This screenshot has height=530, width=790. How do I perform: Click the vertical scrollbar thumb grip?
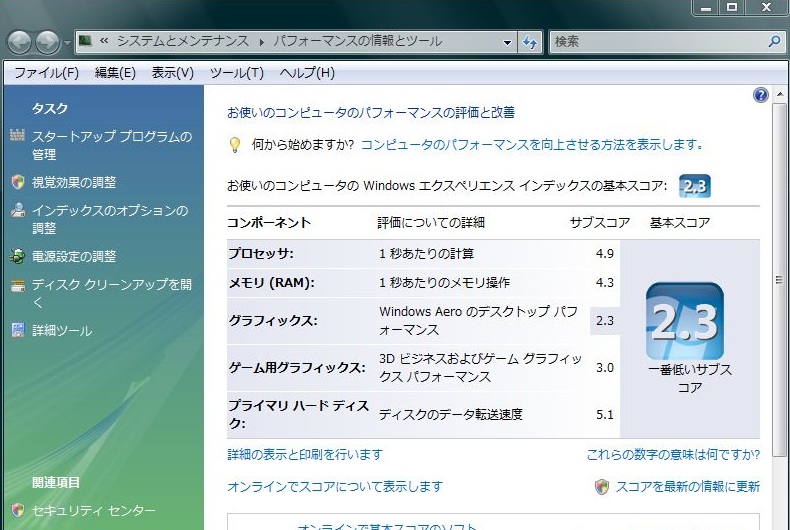779,280
